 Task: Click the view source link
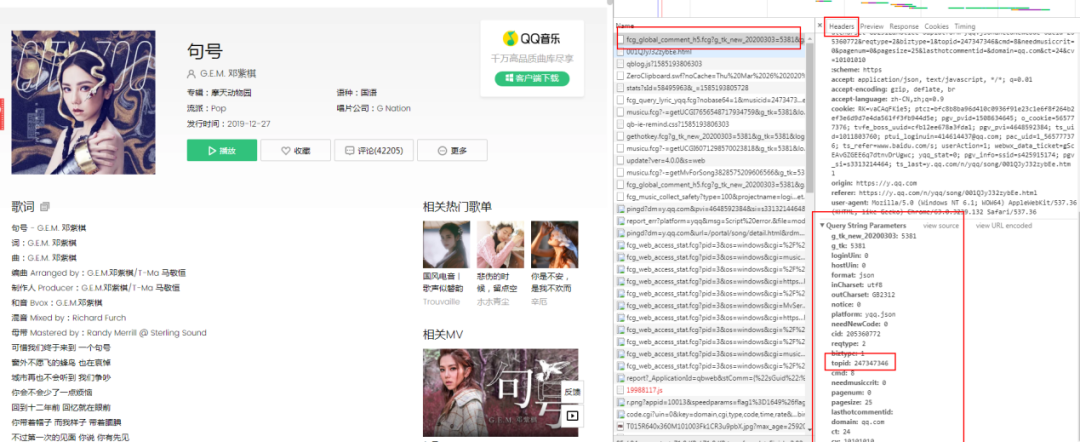[941, 226]
